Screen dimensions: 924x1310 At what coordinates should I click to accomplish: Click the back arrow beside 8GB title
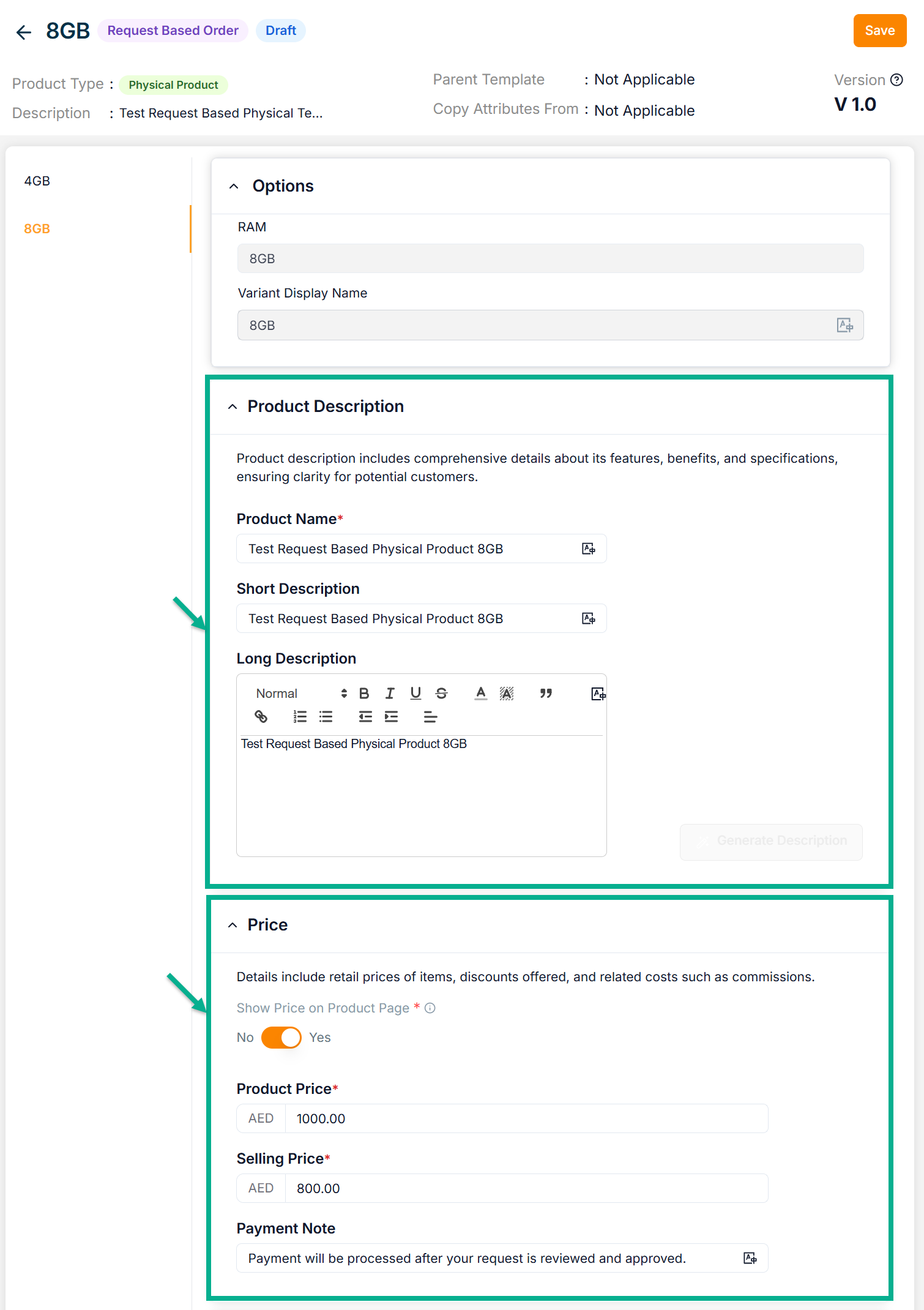pyautogui.click(x=24, y=32)
